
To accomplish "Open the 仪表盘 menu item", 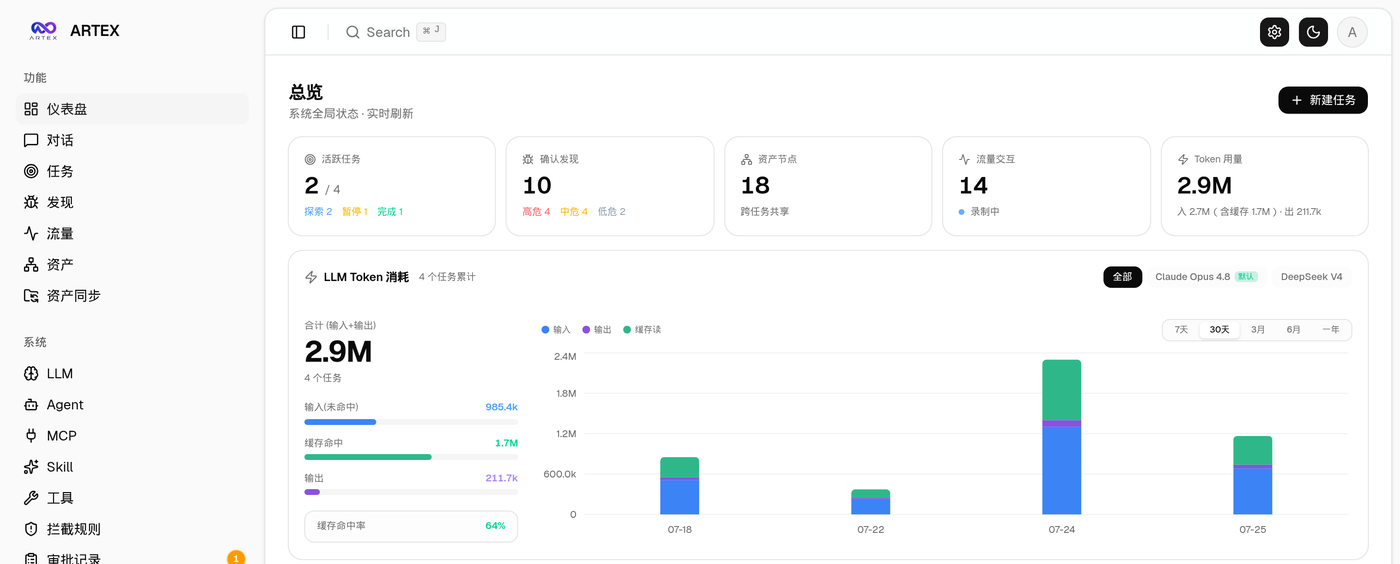I will pos(132,109).
